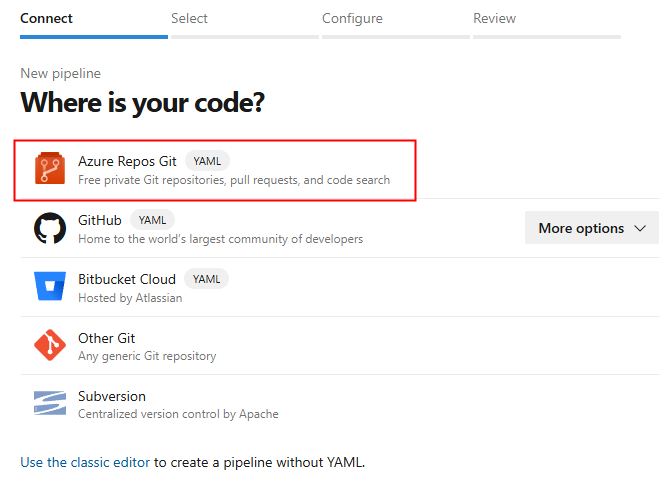
Task: Click the Bitbucket Cloud bucket icon
Action: click(x=50, y=286)
